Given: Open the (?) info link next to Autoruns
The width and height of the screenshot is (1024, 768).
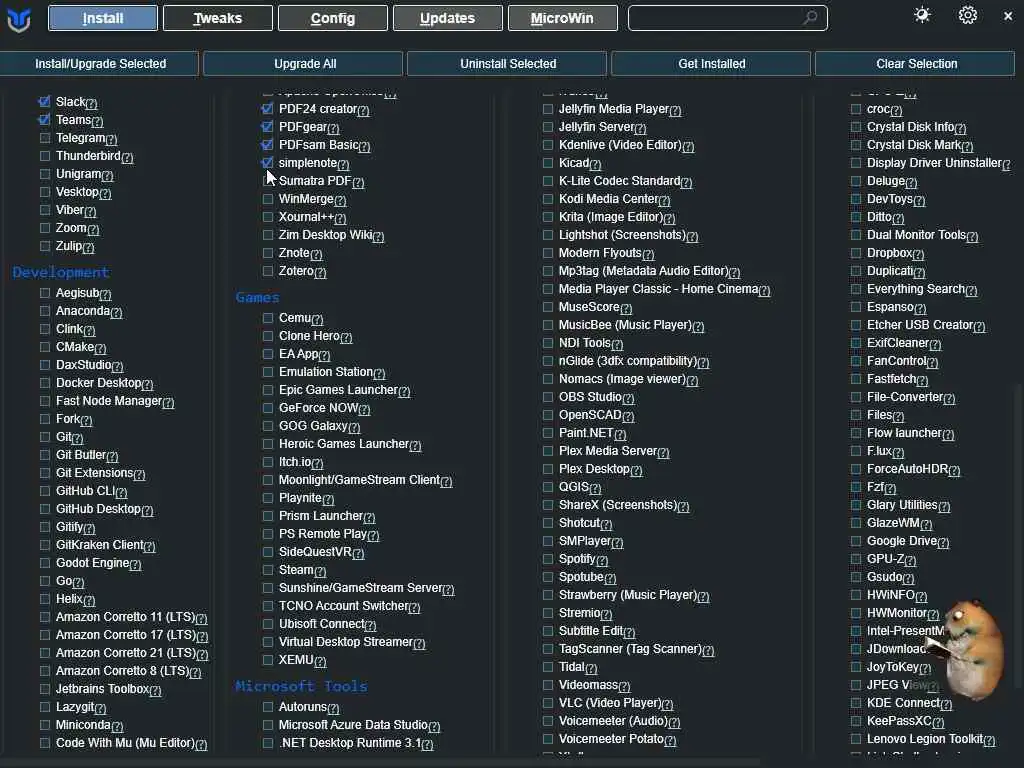Looking at the screenshot, I should pos(333,709).
